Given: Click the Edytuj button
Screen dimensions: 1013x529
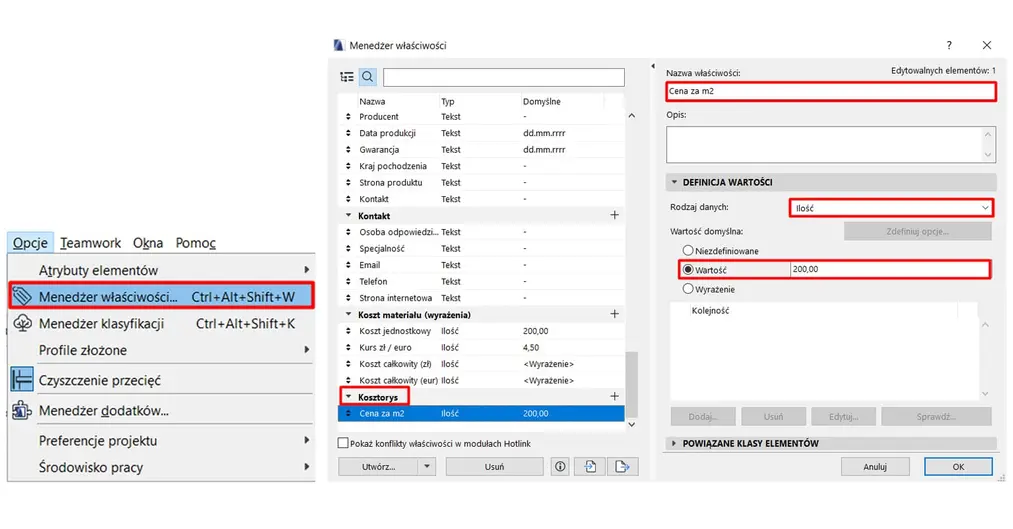Looking at the screenshot, I should coord(843,417).
